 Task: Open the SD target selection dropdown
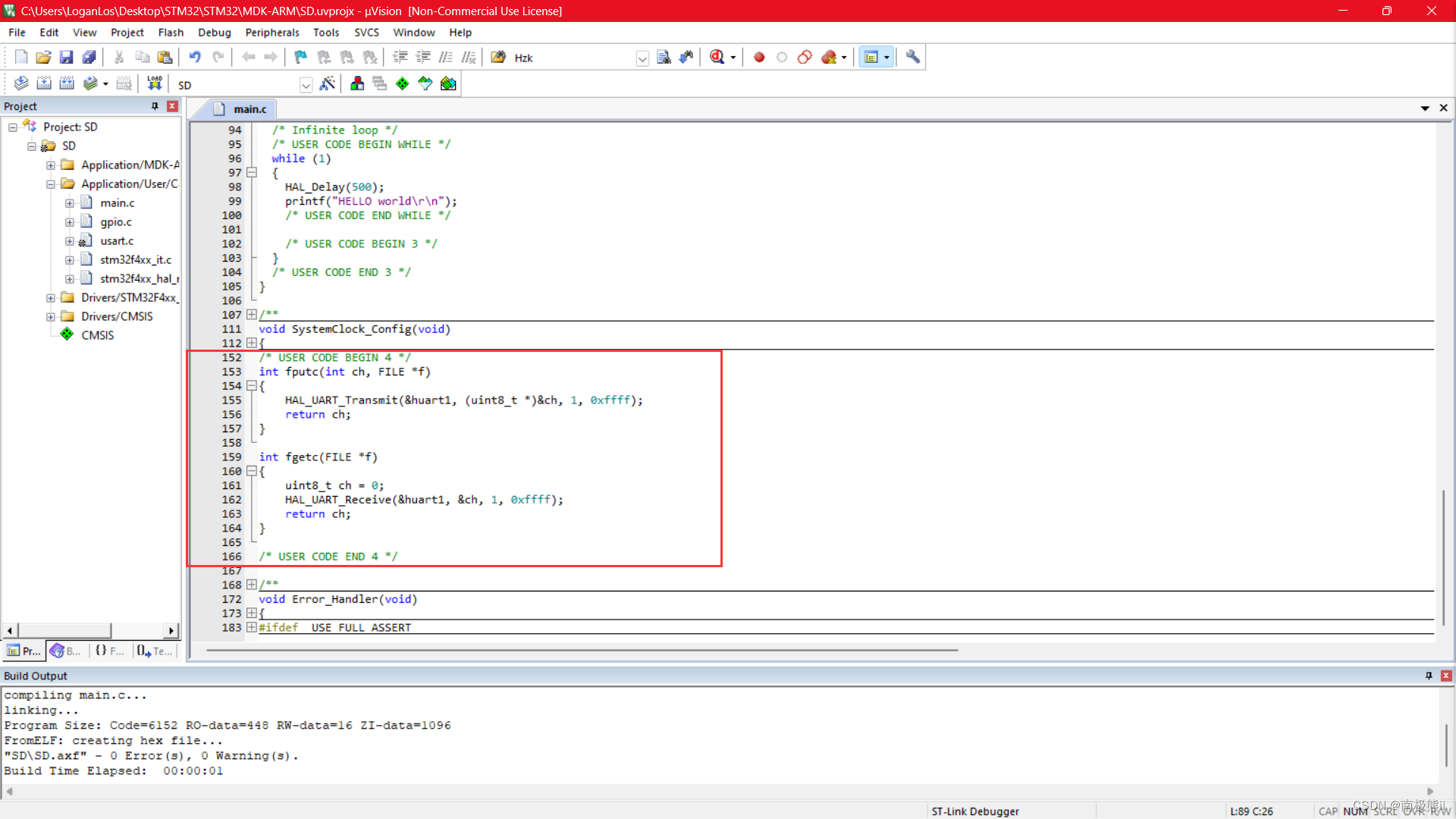click(306, 85)
